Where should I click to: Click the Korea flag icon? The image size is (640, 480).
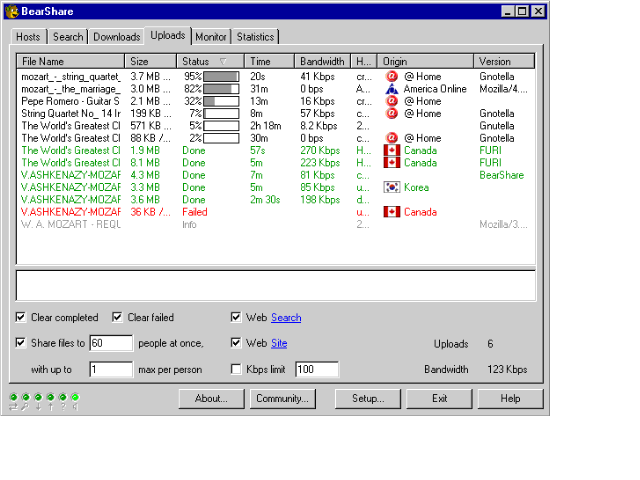(392, 187)
